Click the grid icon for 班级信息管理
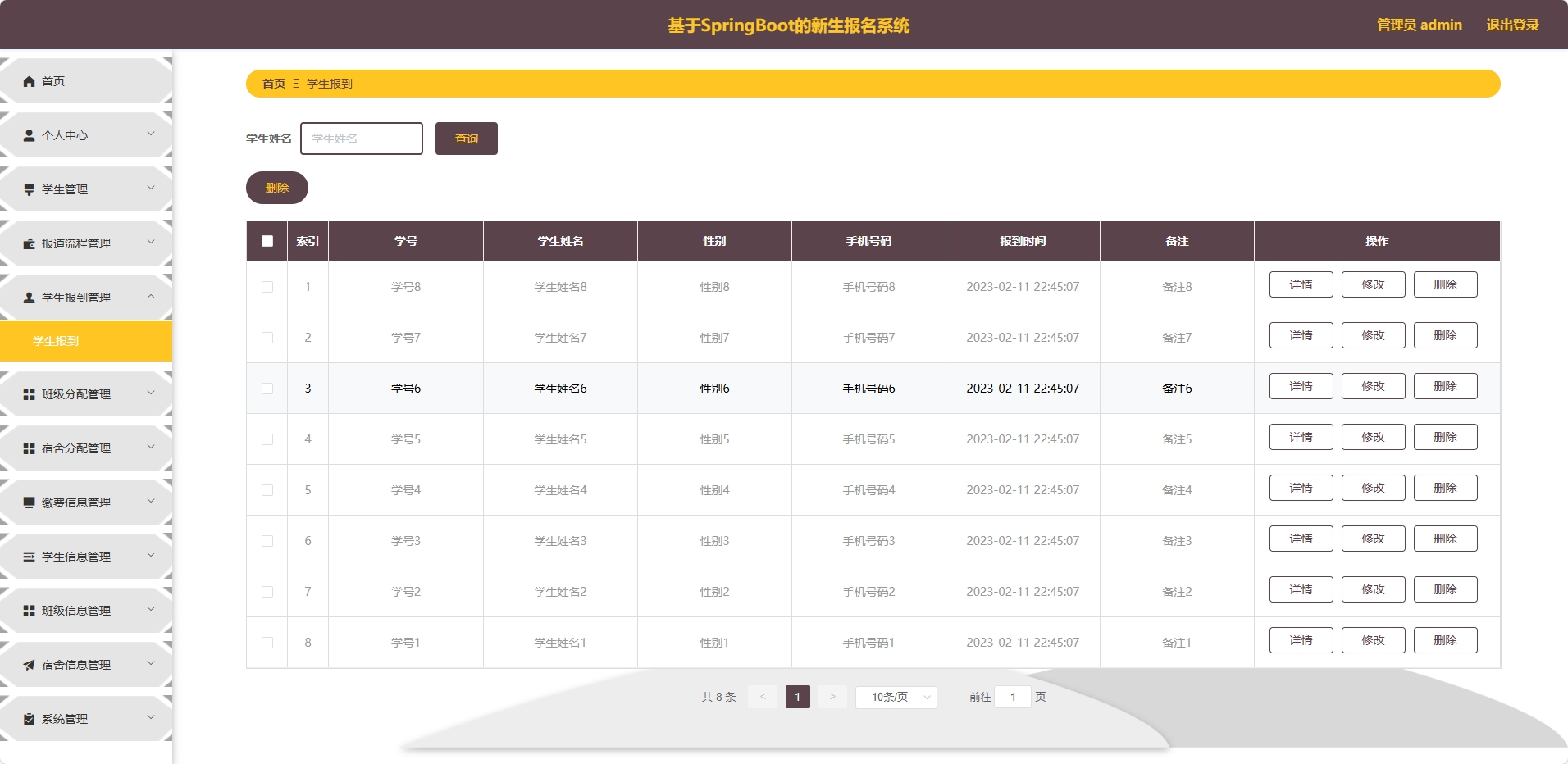This screenshot has height=764, width=1568. click(30, 611)
